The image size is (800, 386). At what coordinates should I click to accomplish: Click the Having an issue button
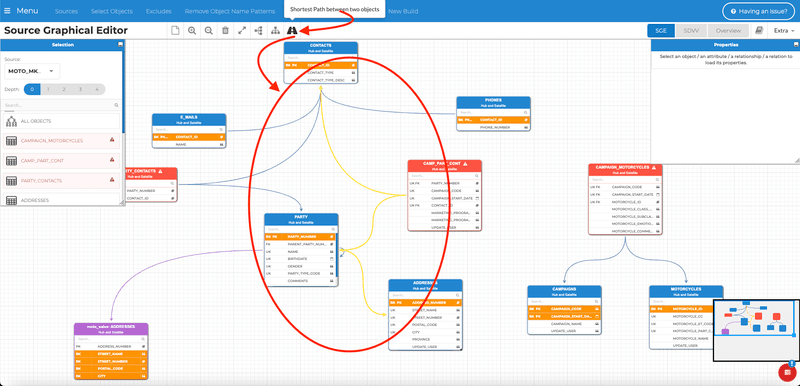tap(758, 11)
